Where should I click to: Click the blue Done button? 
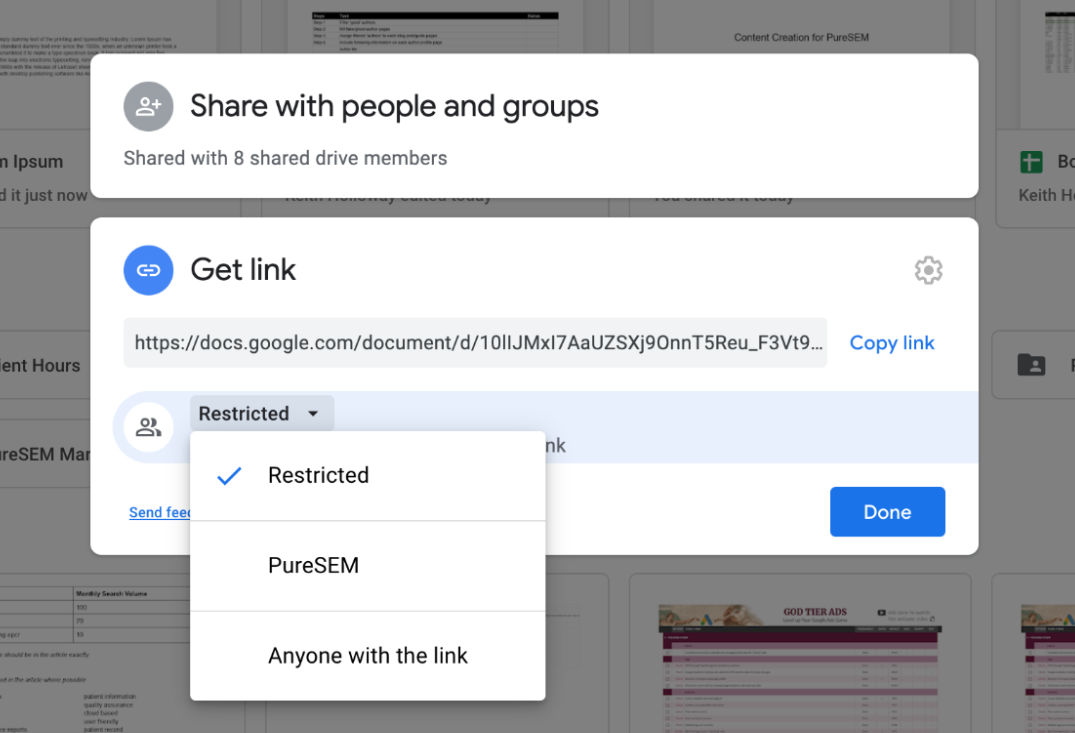887,512
